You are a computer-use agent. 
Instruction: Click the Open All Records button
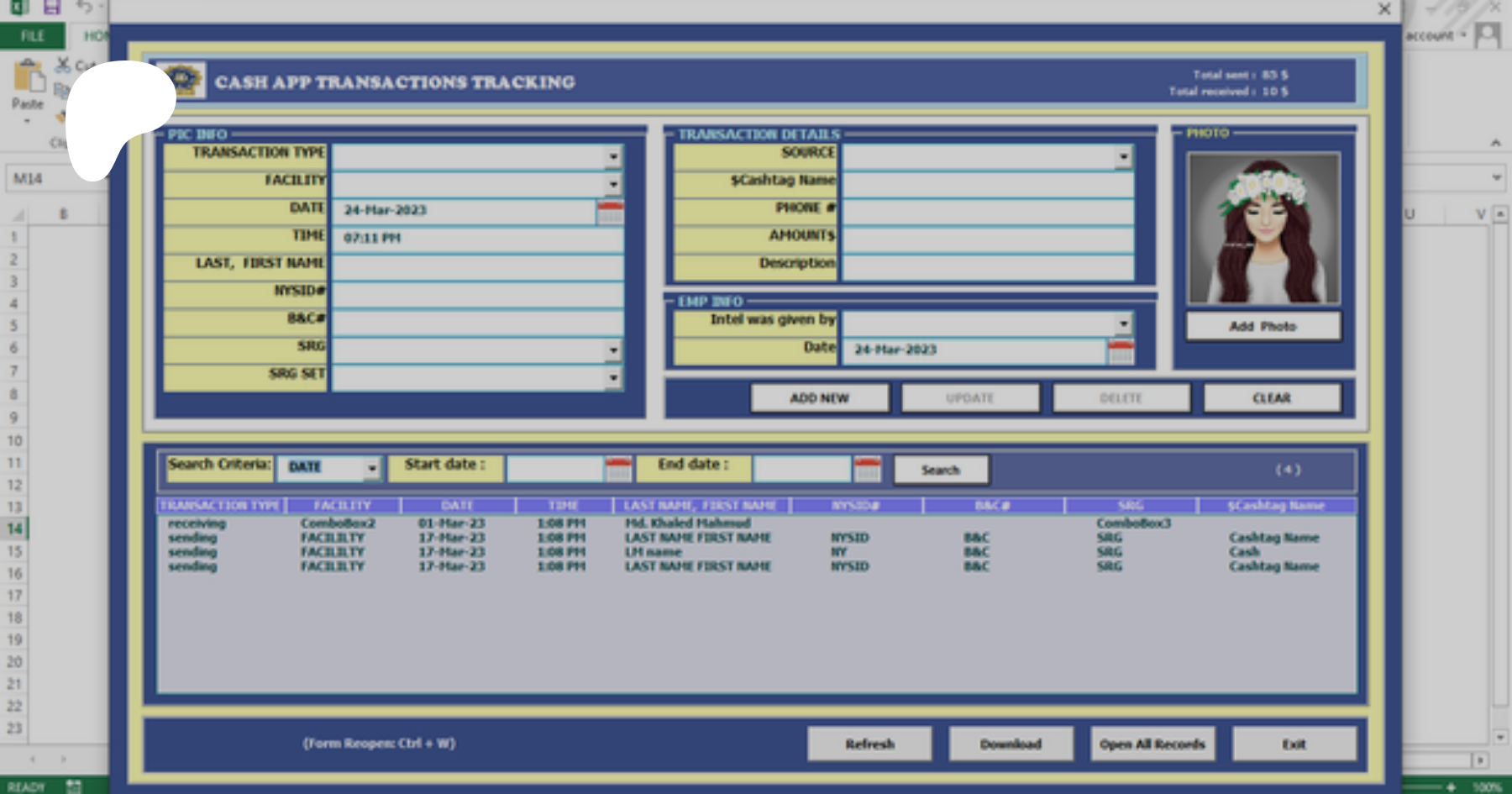click(1152, 744)
